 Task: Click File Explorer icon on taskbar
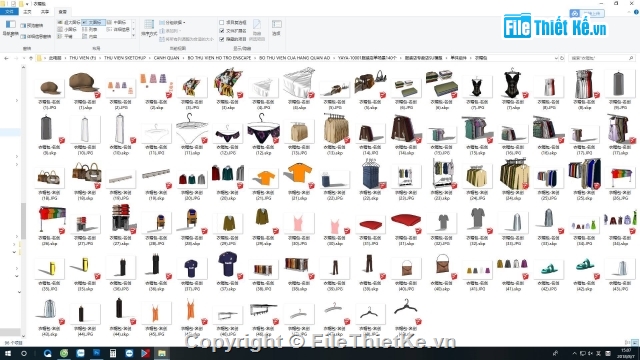162,353
